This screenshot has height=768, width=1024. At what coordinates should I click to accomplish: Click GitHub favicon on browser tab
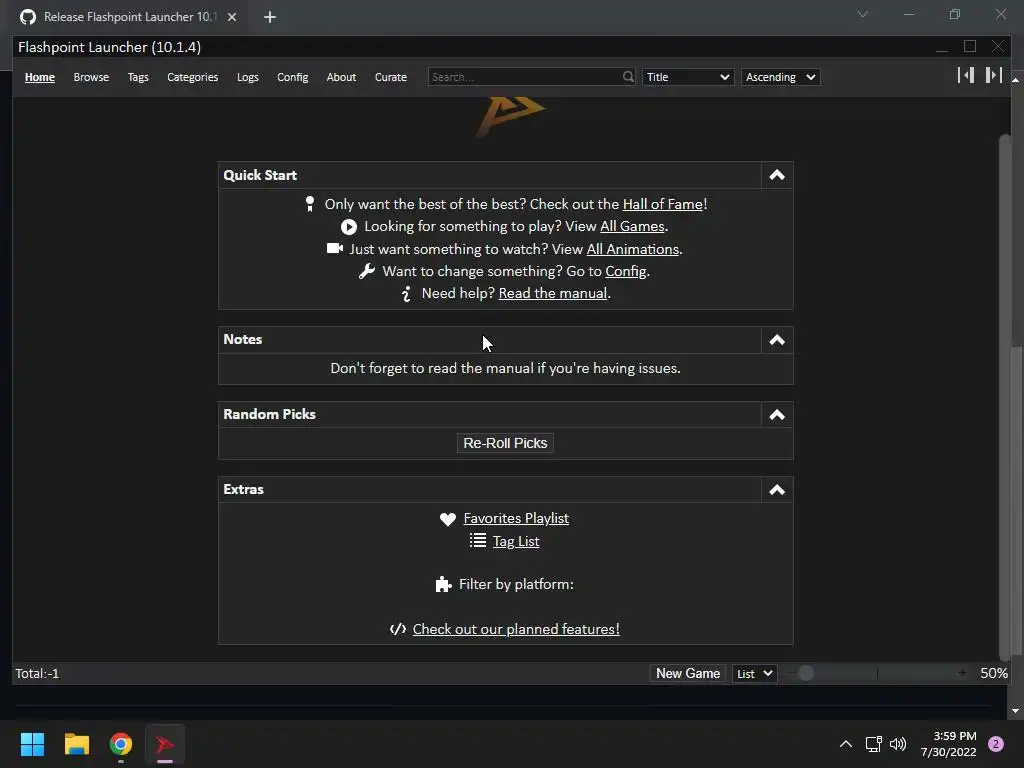(x=27, y=17)
